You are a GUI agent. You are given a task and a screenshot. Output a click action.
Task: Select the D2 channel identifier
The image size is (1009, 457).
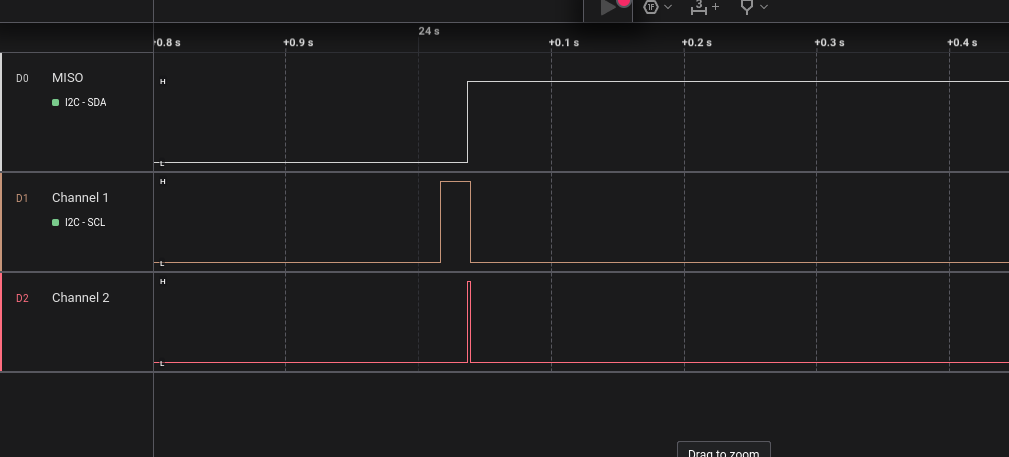tap(22, 298)
